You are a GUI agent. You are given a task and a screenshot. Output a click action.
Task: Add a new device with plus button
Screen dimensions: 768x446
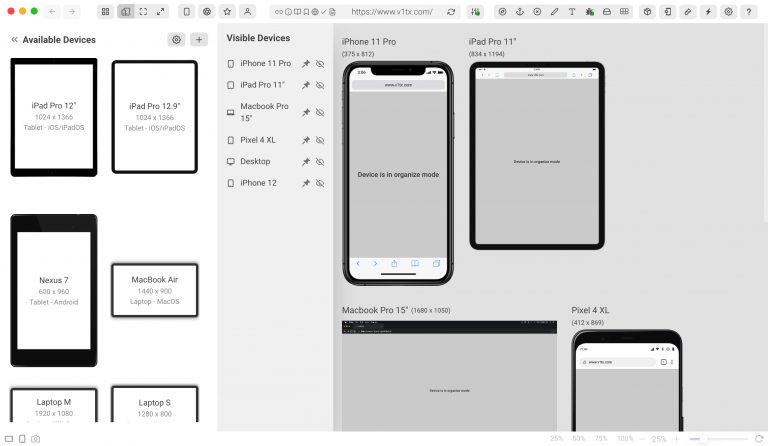[x=199, y=40]
